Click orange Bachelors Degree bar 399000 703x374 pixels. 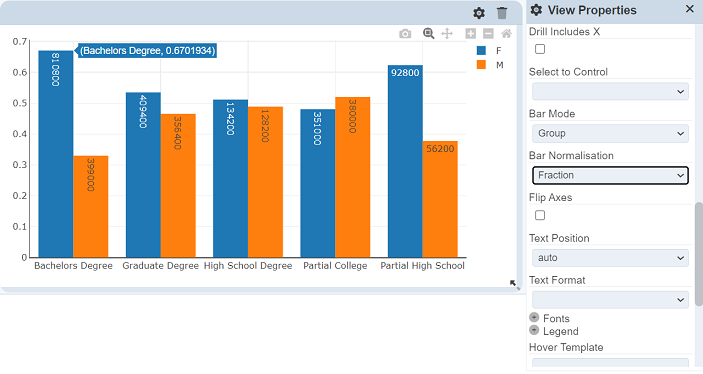point(91,207)
